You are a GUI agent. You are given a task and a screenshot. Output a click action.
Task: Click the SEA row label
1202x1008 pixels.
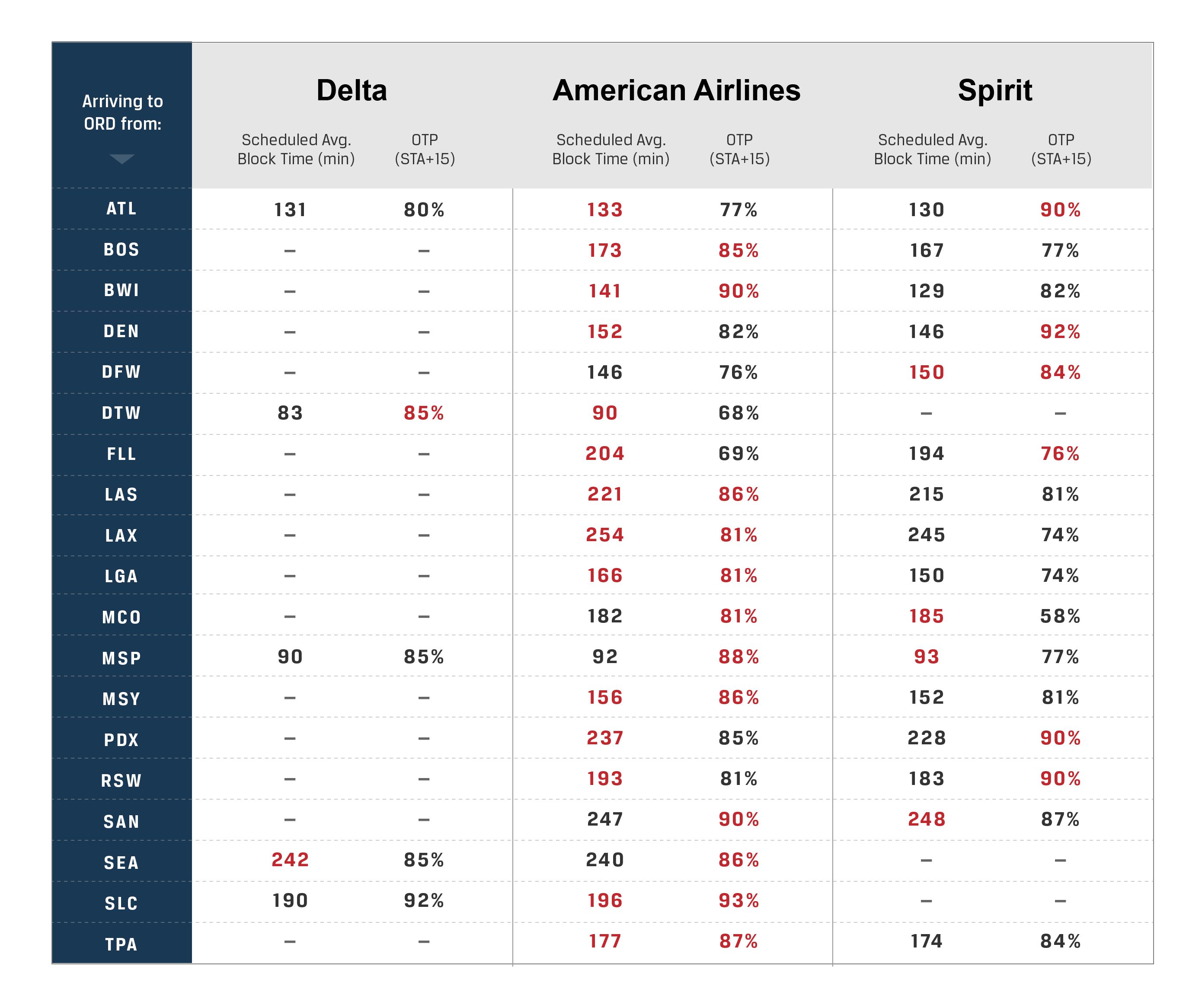[121, 862]
